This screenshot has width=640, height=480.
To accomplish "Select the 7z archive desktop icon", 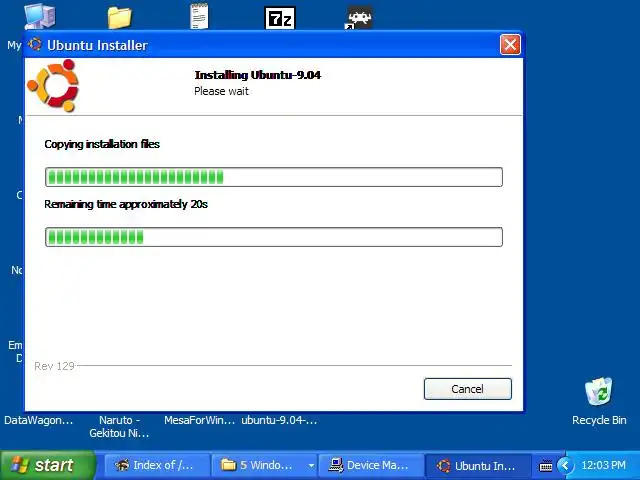I will pyautogui.click(x=280, y=18).
